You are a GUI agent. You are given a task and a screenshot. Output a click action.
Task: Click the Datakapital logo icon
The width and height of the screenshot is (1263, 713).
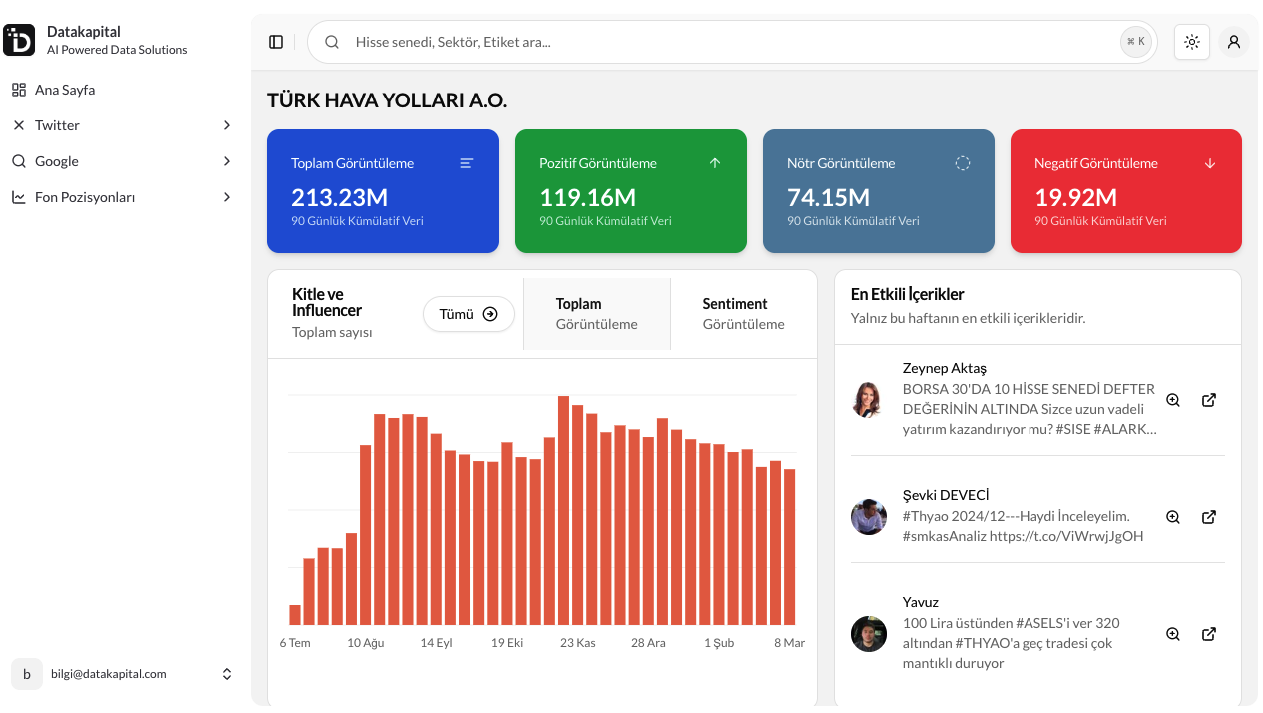(19, 40)
